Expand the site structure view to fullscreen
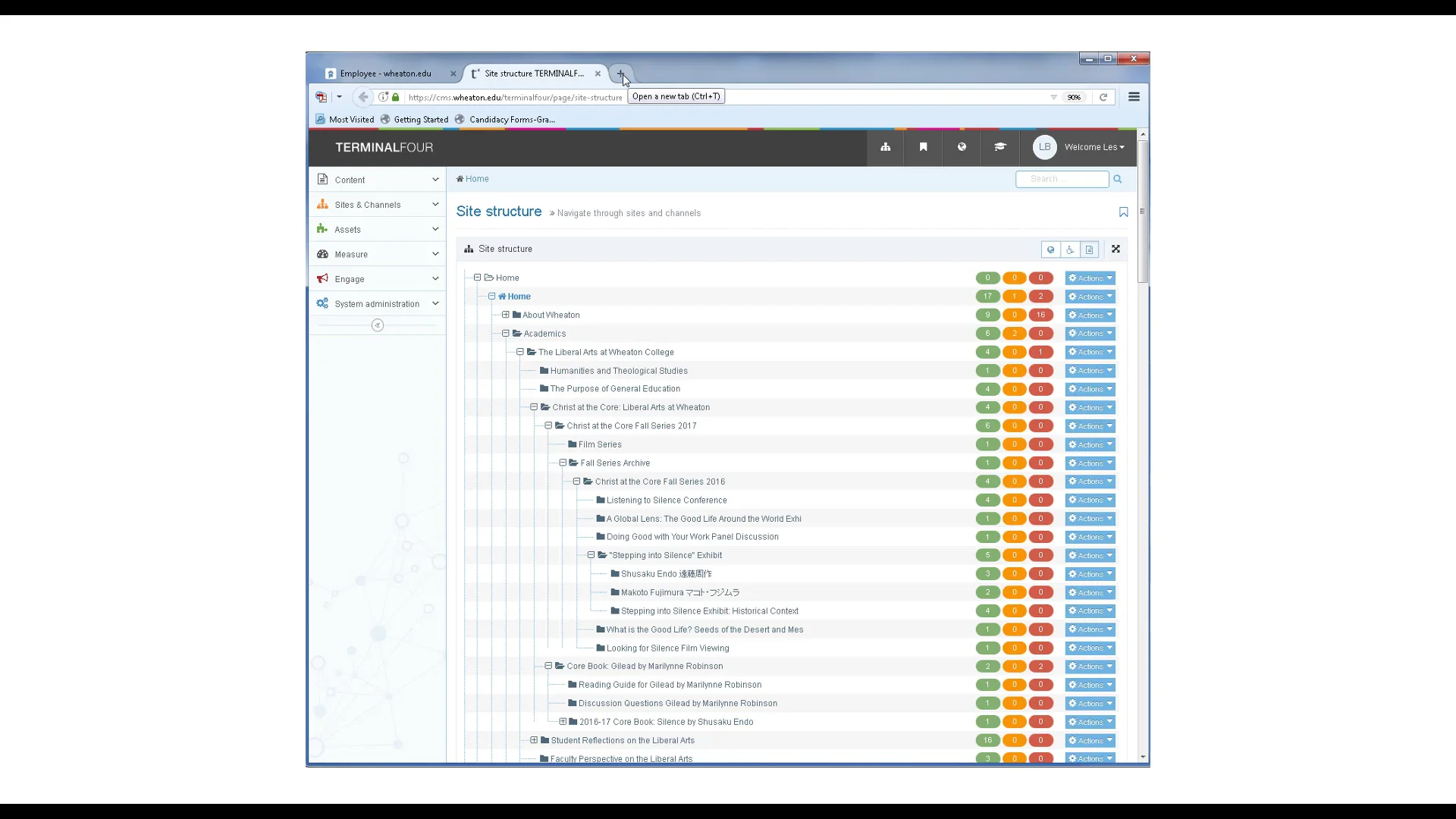 (x=1116, y=249)
